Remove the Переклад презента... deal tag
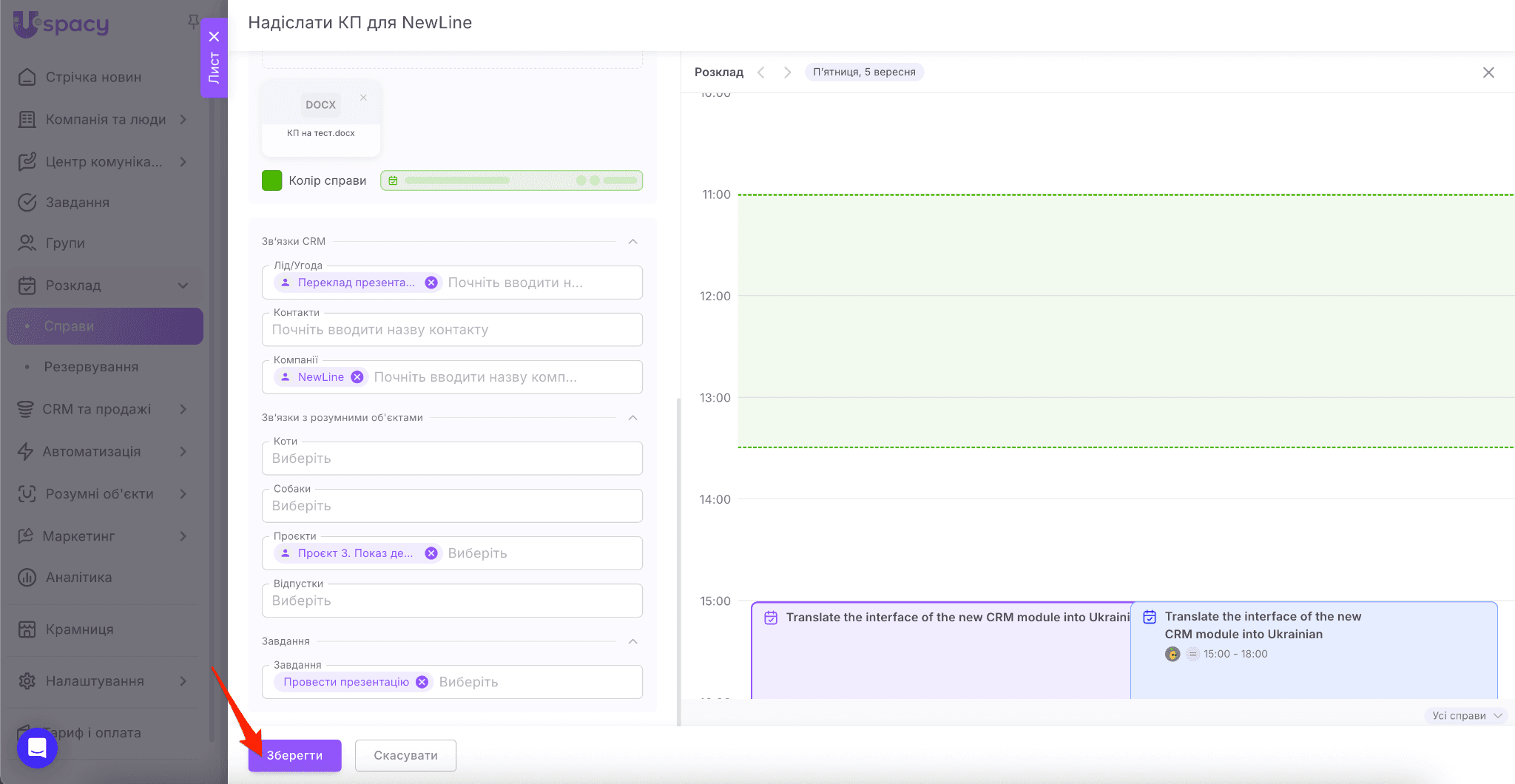This screenshot has width=1515, height=784. point(431,283)
